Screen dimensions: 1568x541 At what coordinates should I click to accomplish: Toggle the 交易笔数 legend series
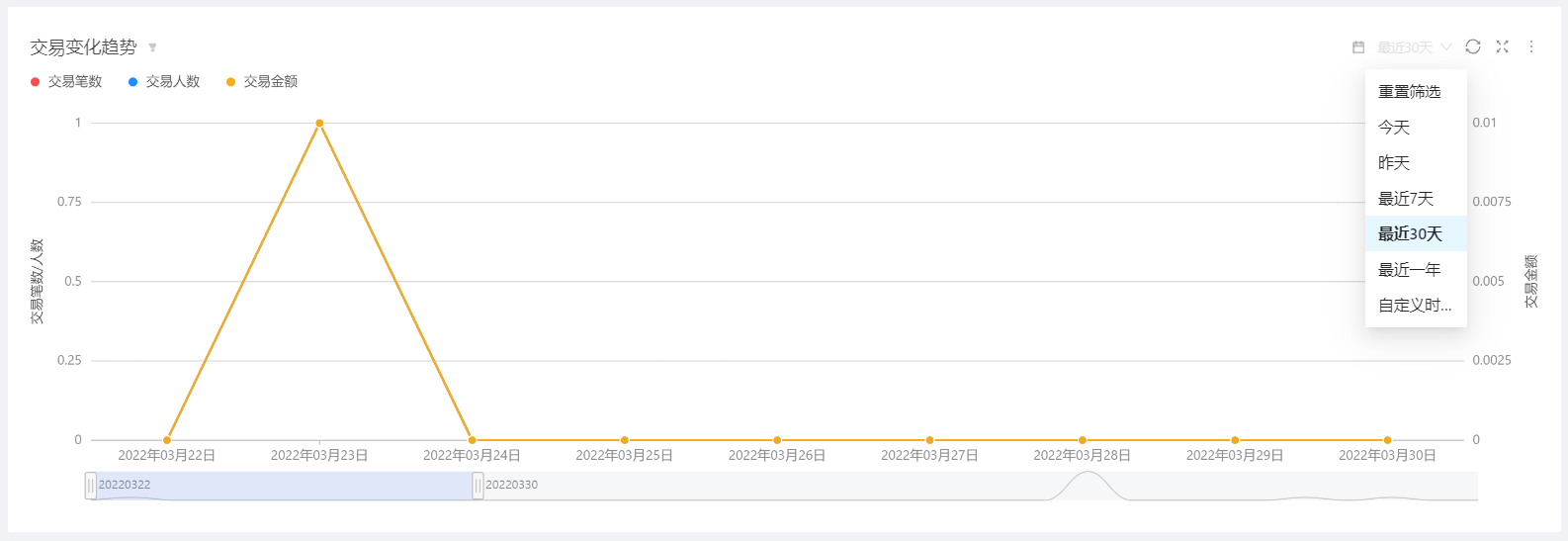[x=66, y=82]
